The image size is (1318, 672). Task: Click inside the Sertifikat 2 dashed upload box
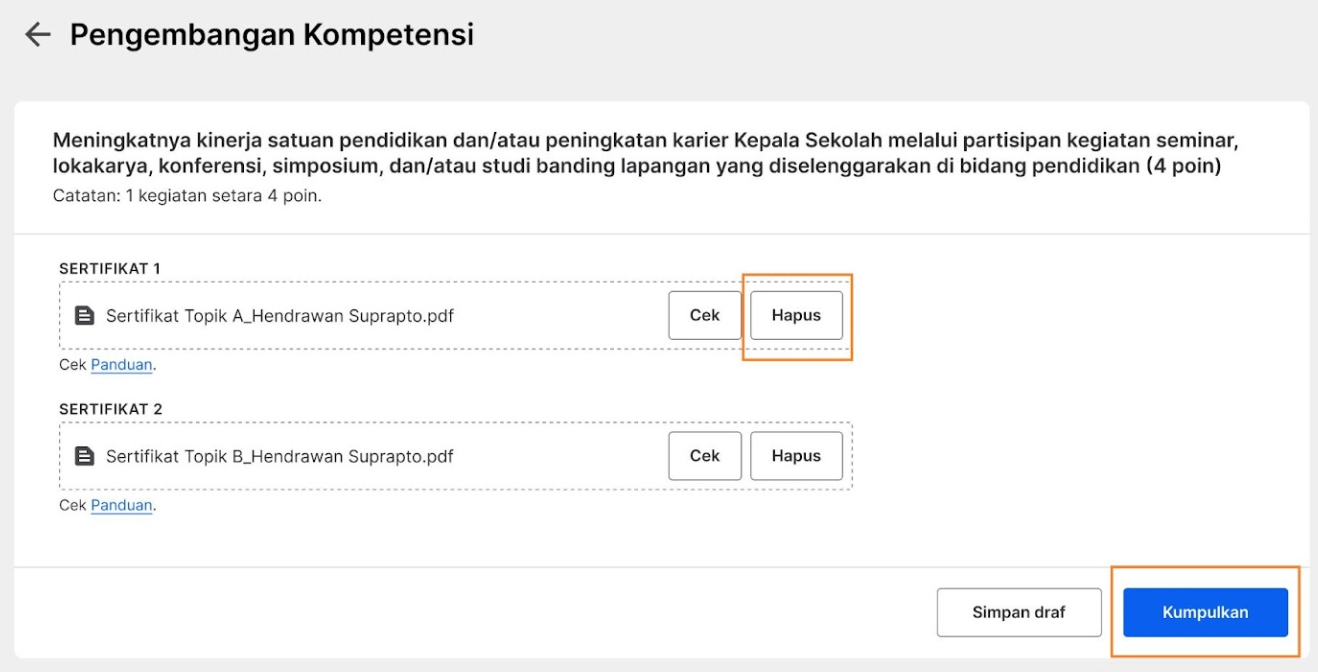coord(456,456)
